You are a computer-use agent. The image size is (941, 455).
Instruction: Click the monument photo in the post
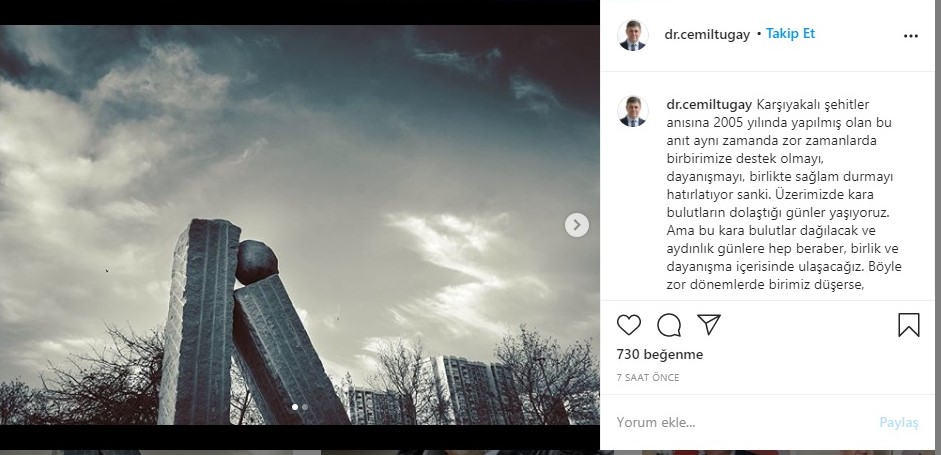pyautogui.click(x=299, y=224)
